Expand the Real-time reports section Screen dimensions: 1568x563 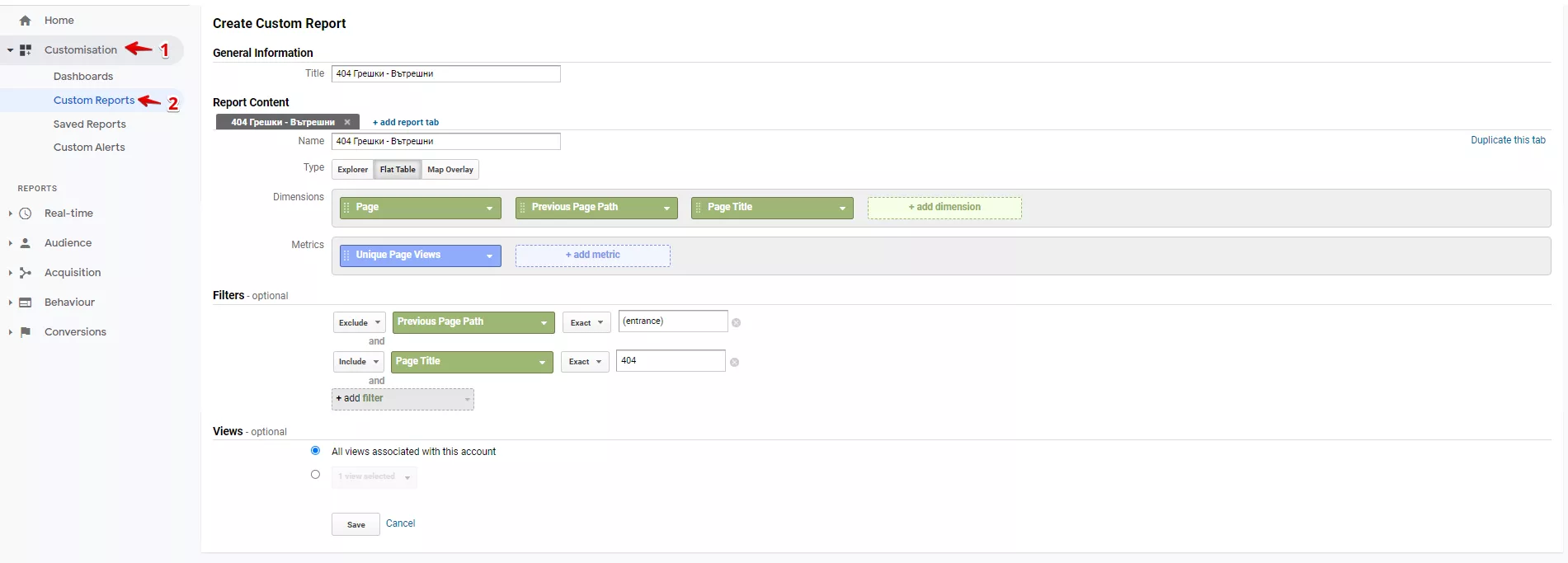tap(10, 213)
